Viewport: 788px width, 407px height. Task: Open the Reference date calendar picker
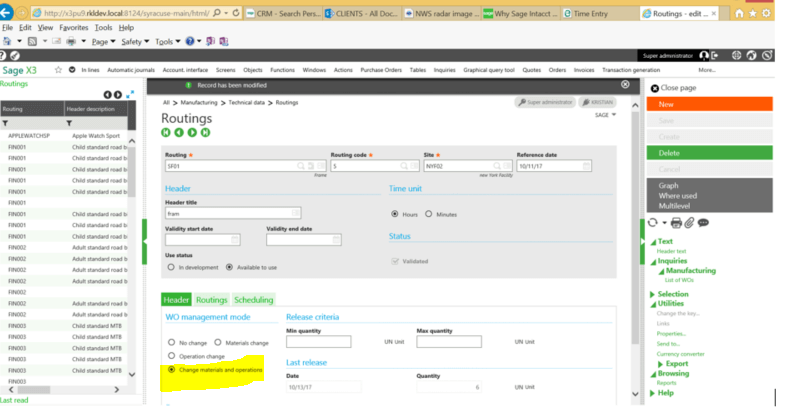[x=586, y=167]
